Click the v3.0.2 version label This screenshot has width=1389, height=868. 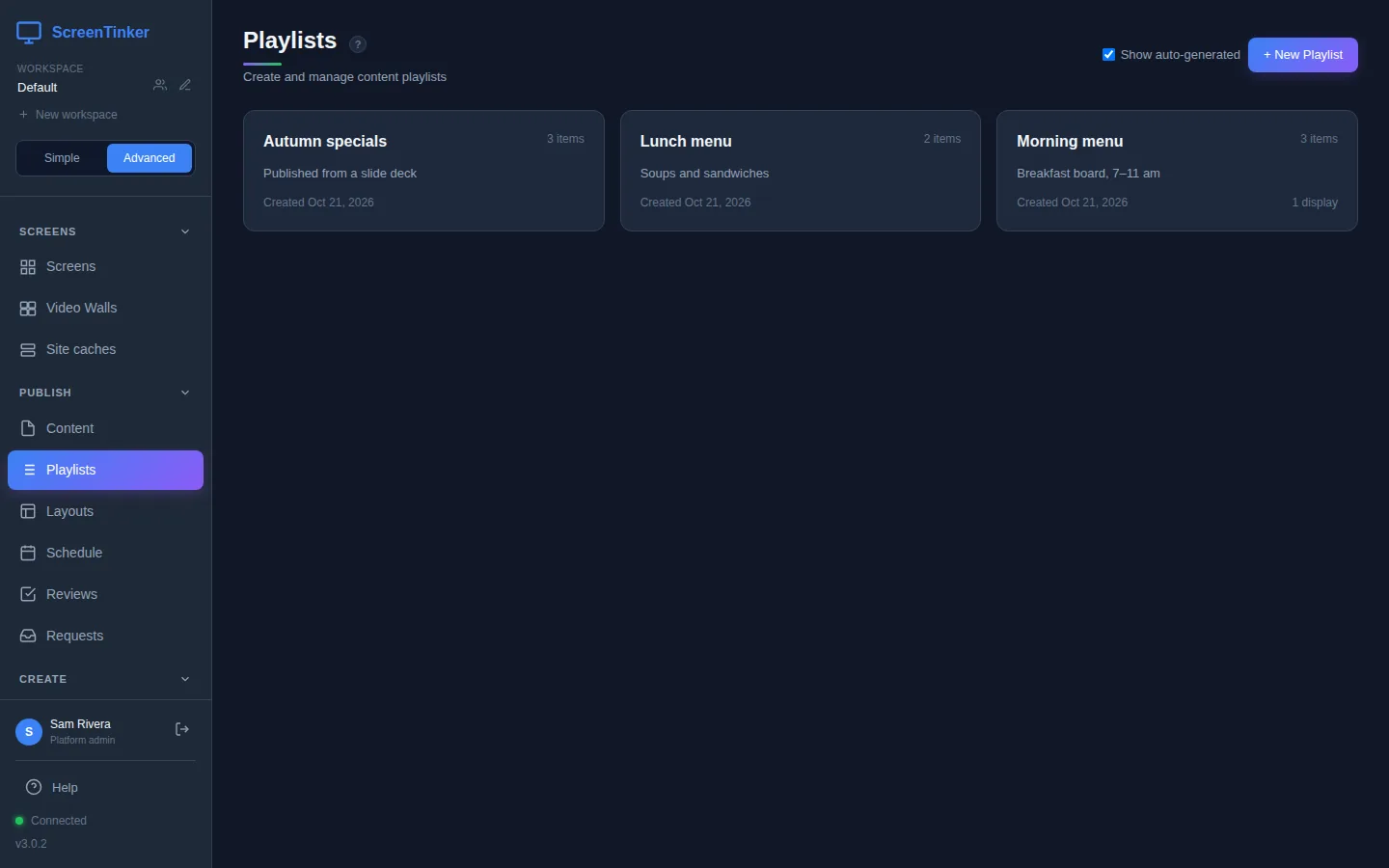pos(31,844)
